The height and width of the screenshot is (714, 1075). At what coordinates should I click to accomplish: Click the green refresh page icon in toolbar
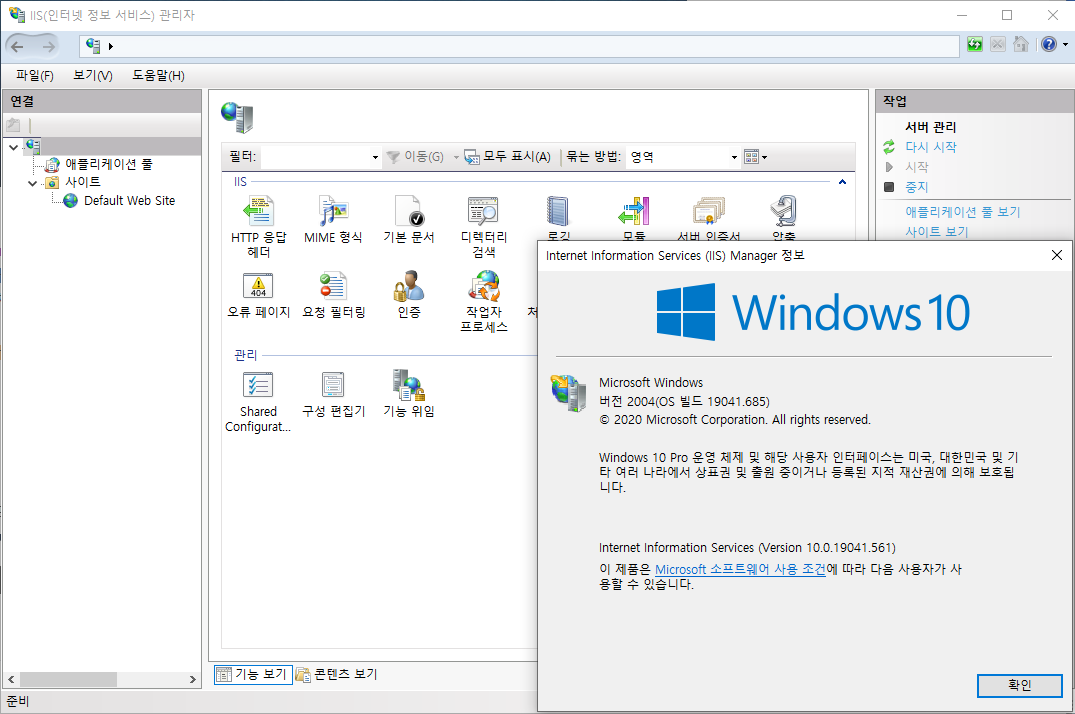pyautogui.click(x=974, y=45)
